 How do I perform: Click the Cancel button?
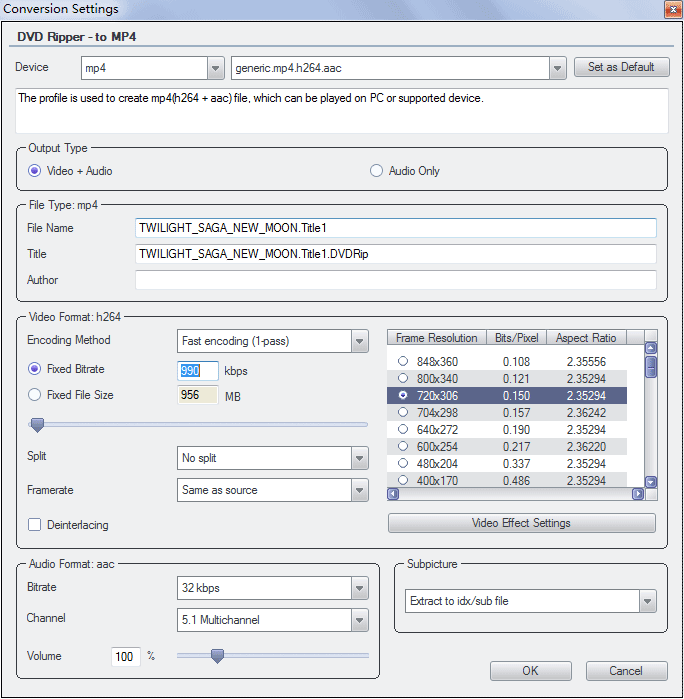(x=626, y=671)
